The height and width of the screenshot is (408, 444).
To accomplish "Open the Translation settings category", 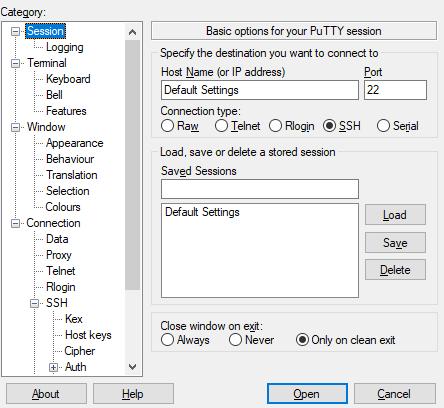I will click(72, 175).
